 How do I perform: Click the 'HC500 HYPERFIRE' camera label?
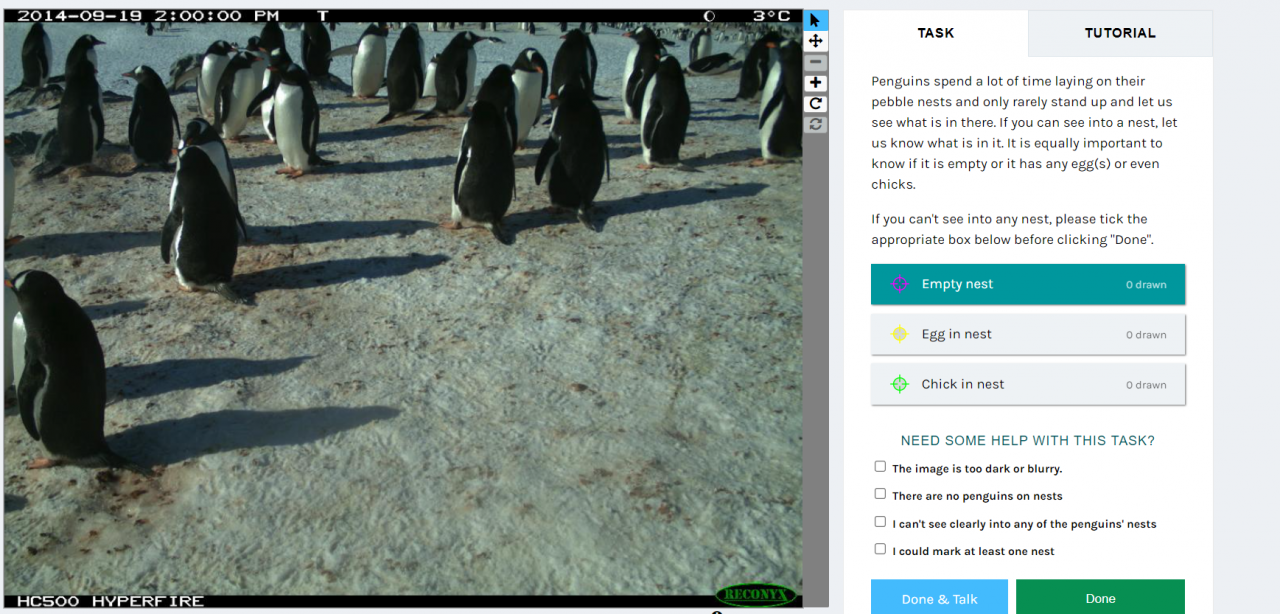coord(110,601)
